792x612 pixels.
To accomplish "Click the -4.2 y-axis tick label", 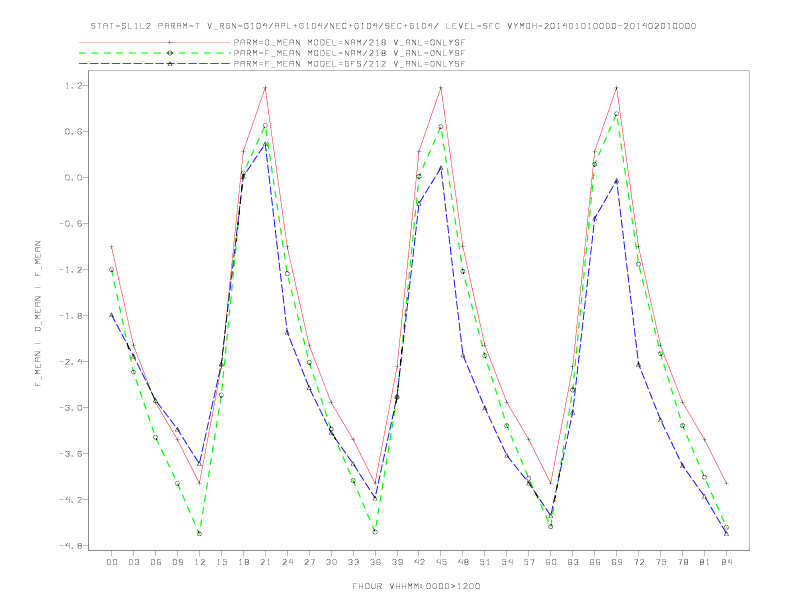I will click(x=71, y=499).
